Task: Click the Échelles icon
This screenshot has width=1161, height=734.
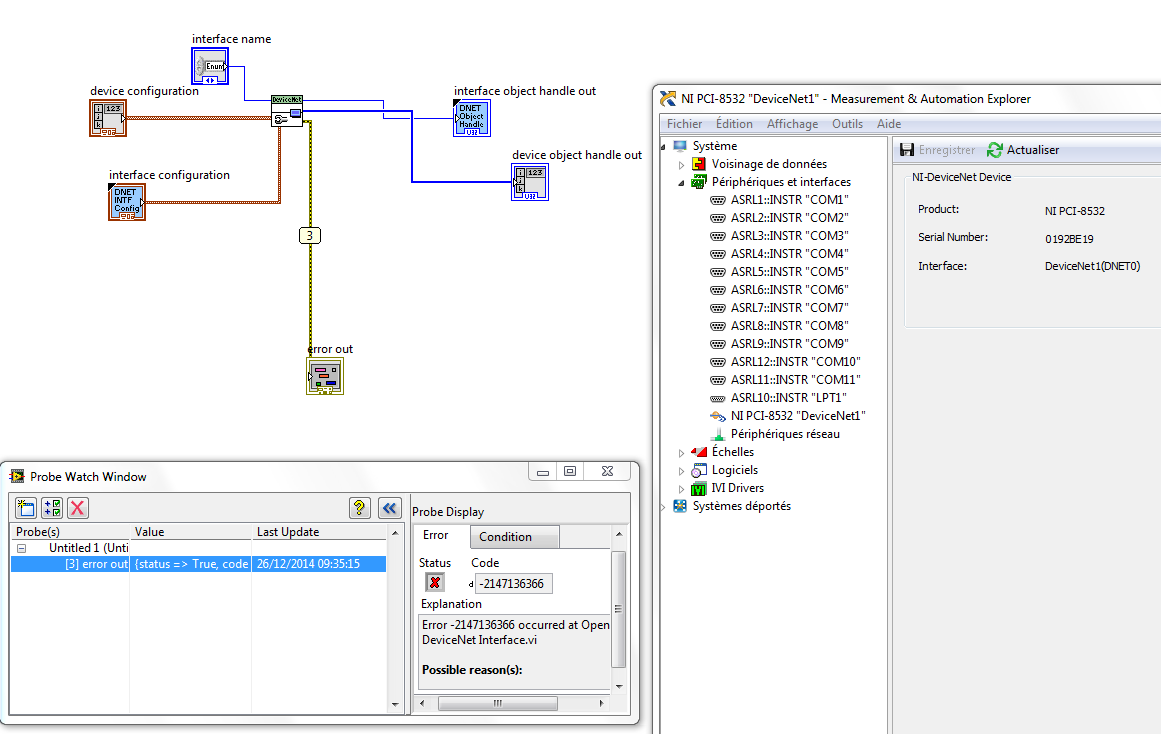Action: (698, 452)
